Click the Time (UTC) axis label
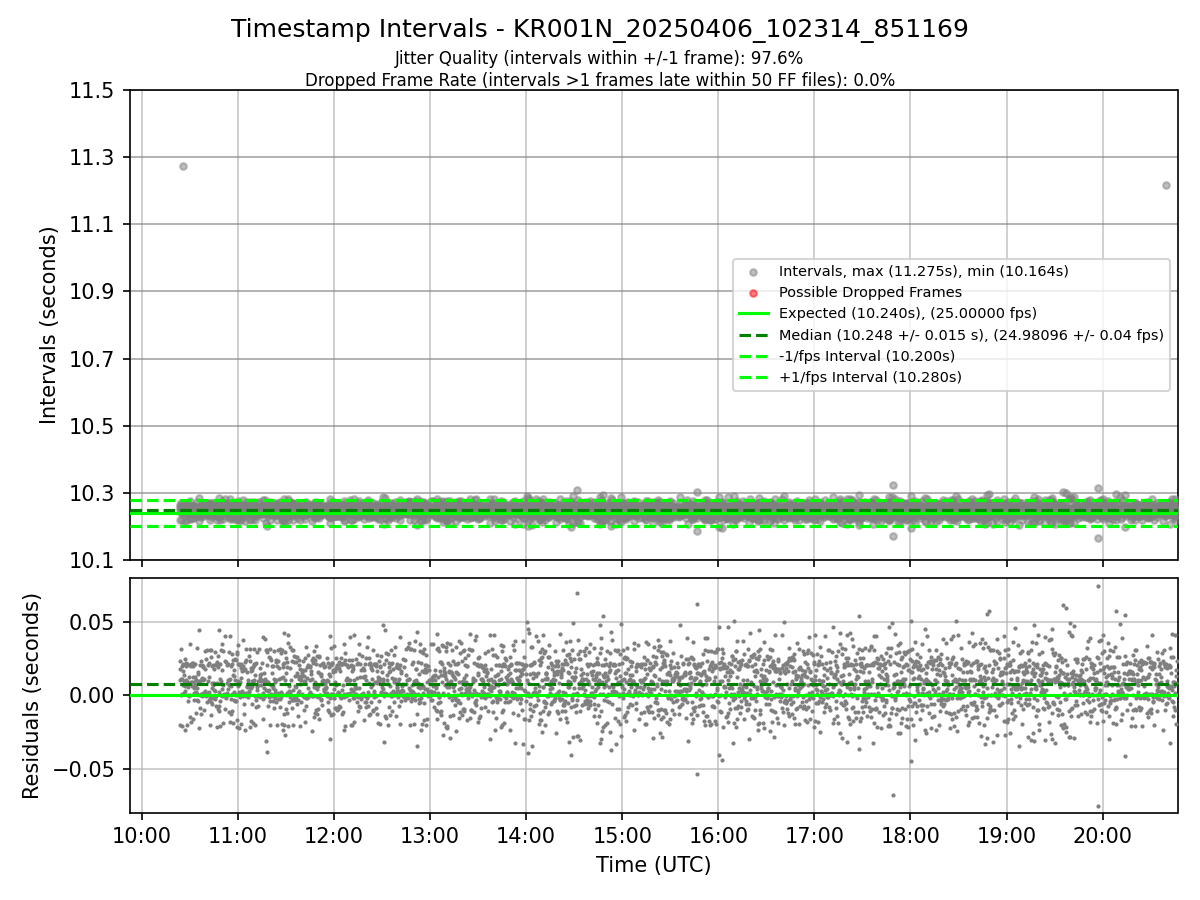The width and height of the screenshot is (1200, 900). tap(654, 865)
